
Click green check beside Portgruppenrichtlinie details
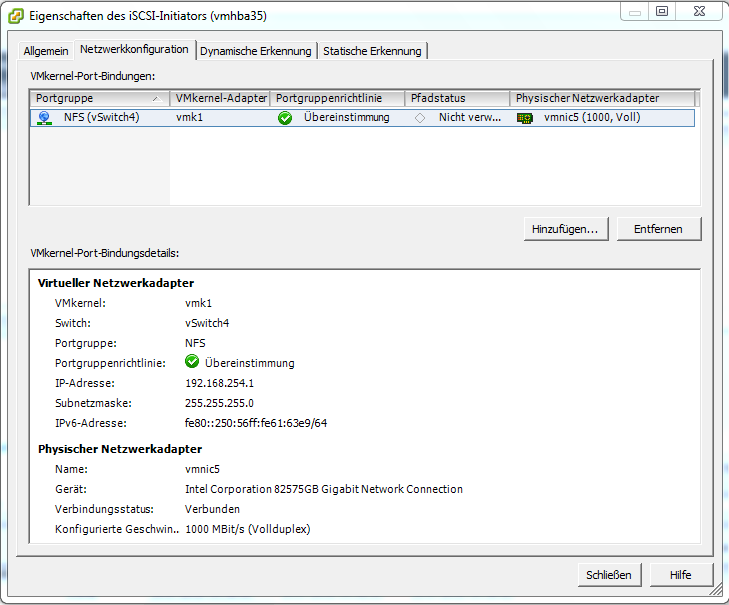point(192,361)
